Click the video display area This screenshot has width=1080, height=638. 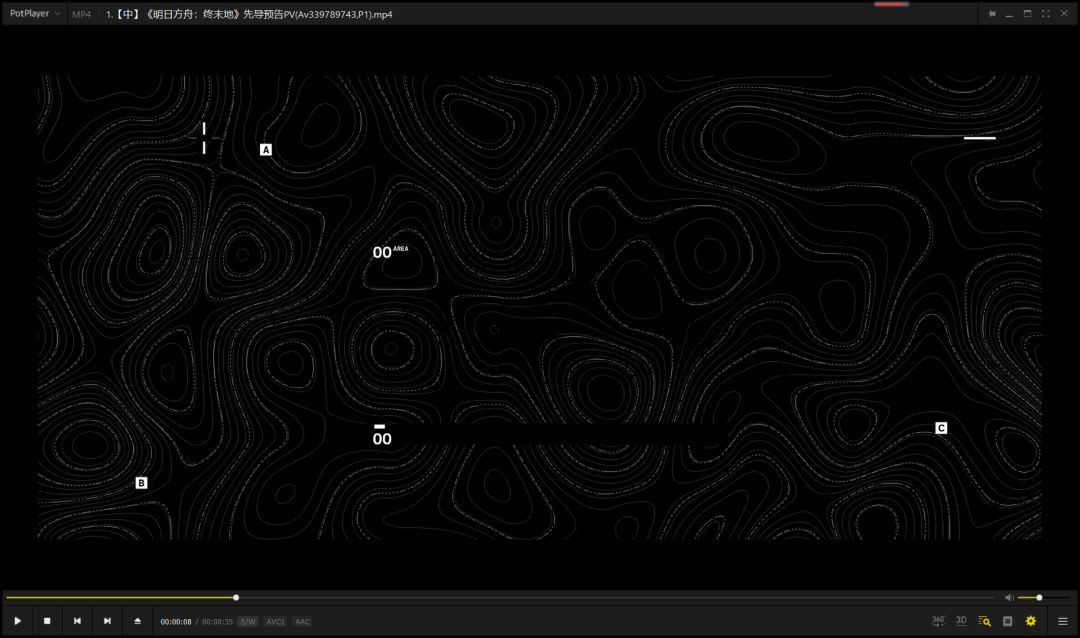tap(539, 307)
